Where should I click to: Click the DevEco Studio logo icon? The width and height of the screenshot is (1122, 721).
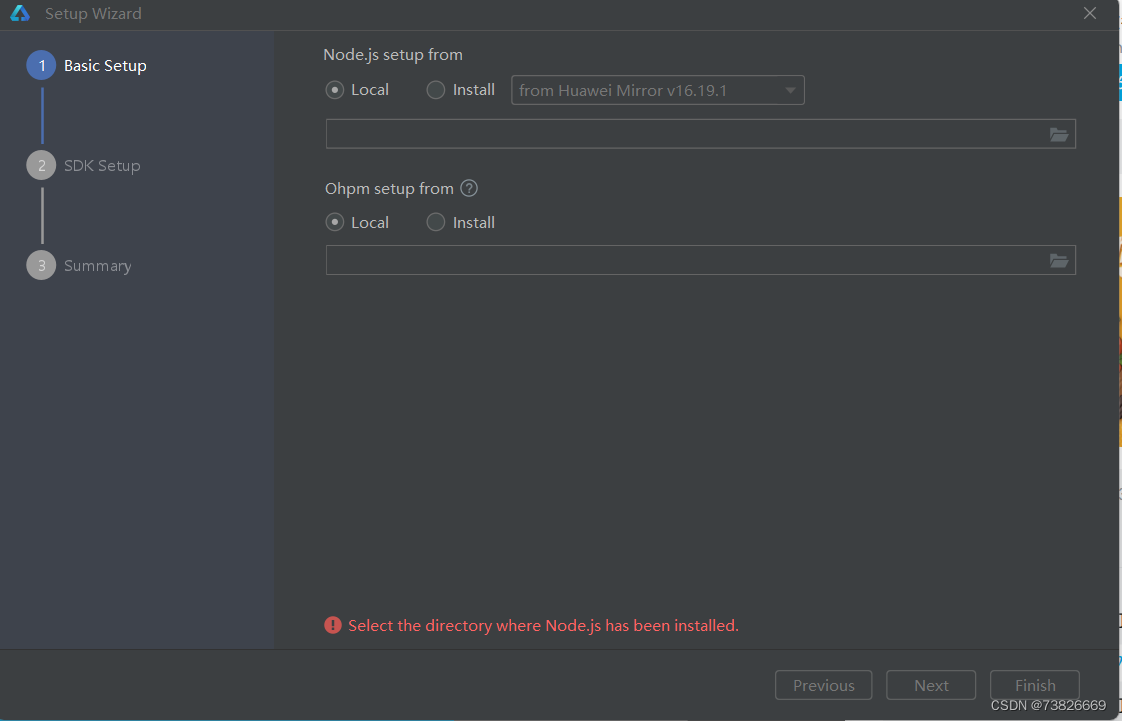click(x=20, y=14)
